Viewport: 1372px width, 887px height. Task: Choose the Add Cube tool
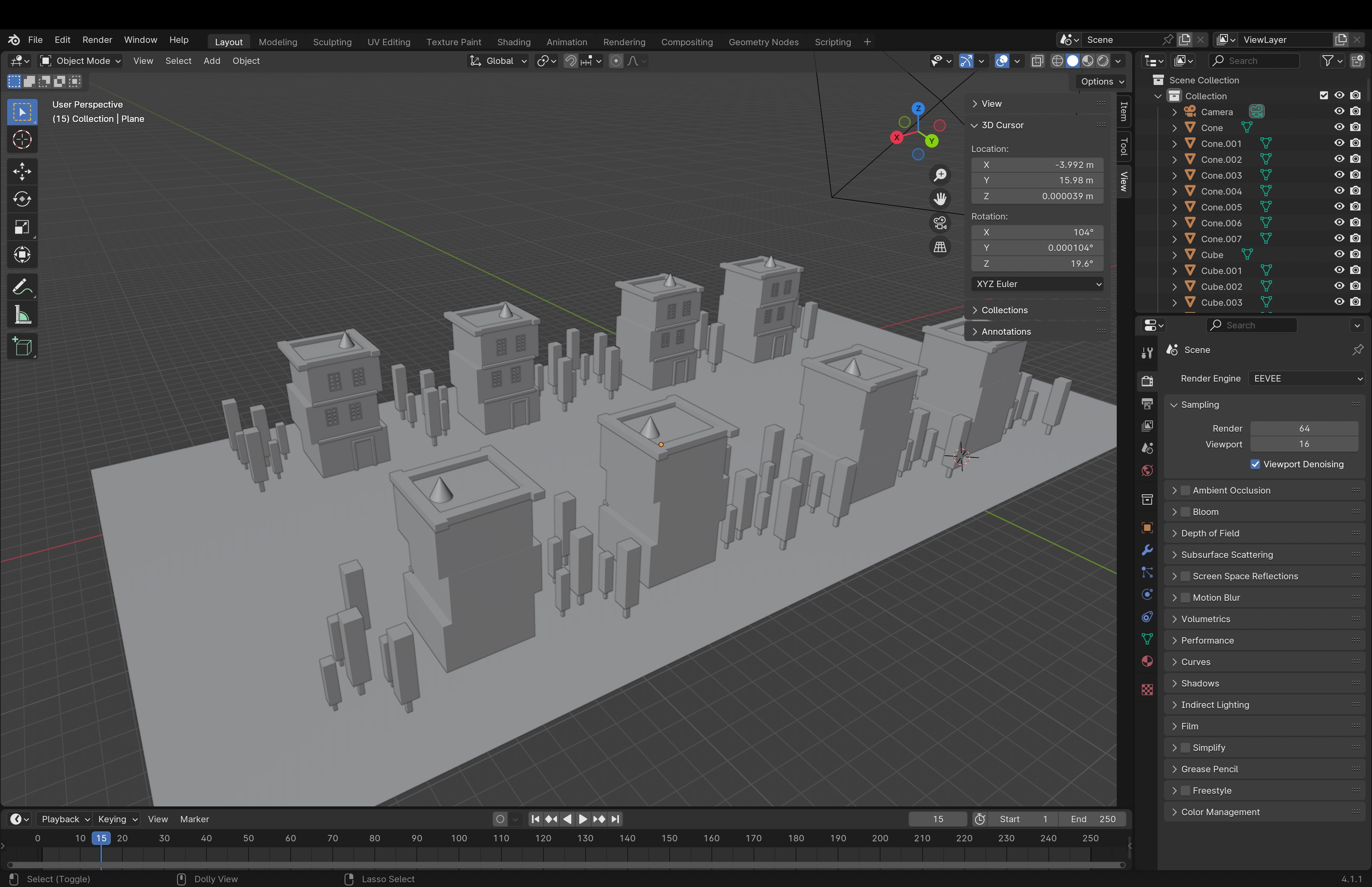tap(22, 347)
